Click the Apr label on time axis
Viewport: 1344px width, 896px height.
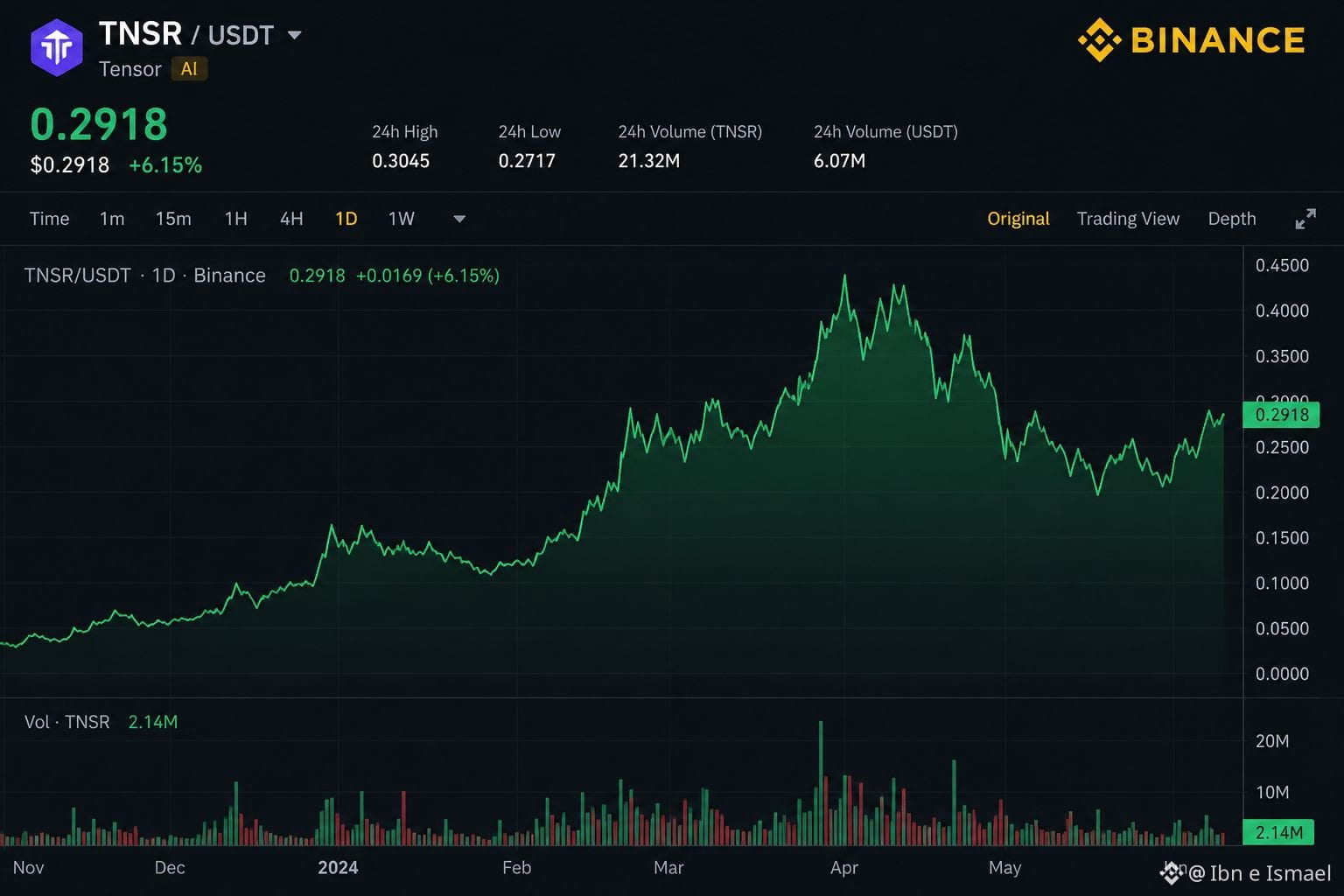point(844,868)
